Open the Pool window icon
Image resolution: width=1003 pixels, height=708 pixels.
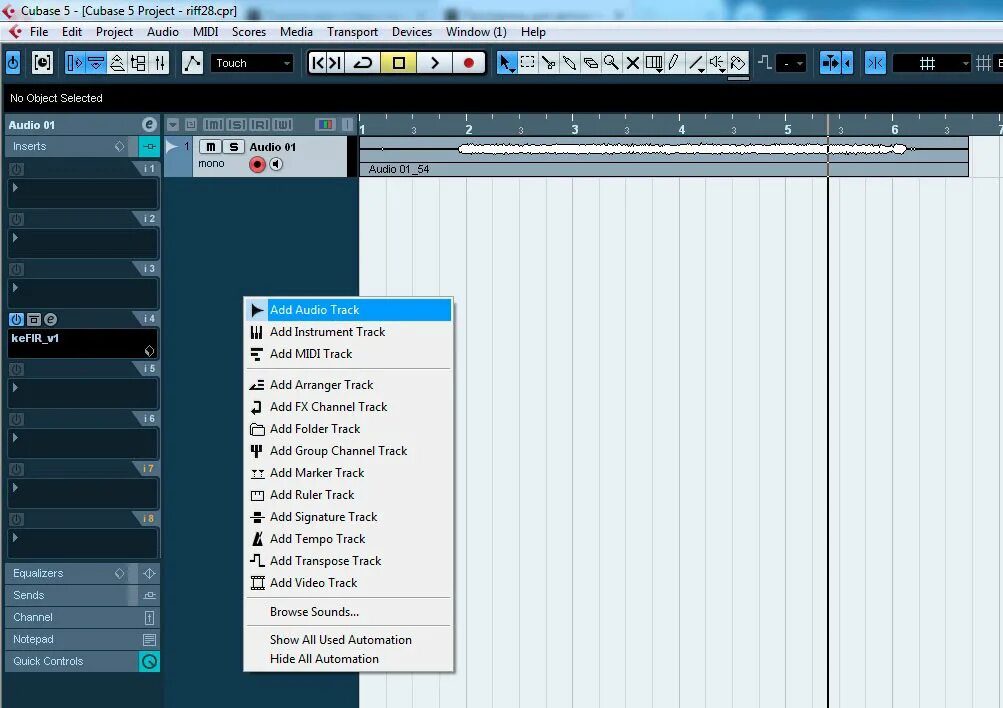[x=138, y=63]
